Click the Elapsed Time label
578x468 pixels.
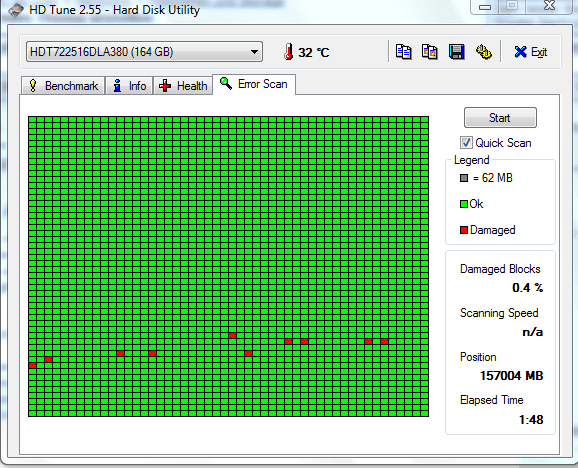[x=491, y=400]
